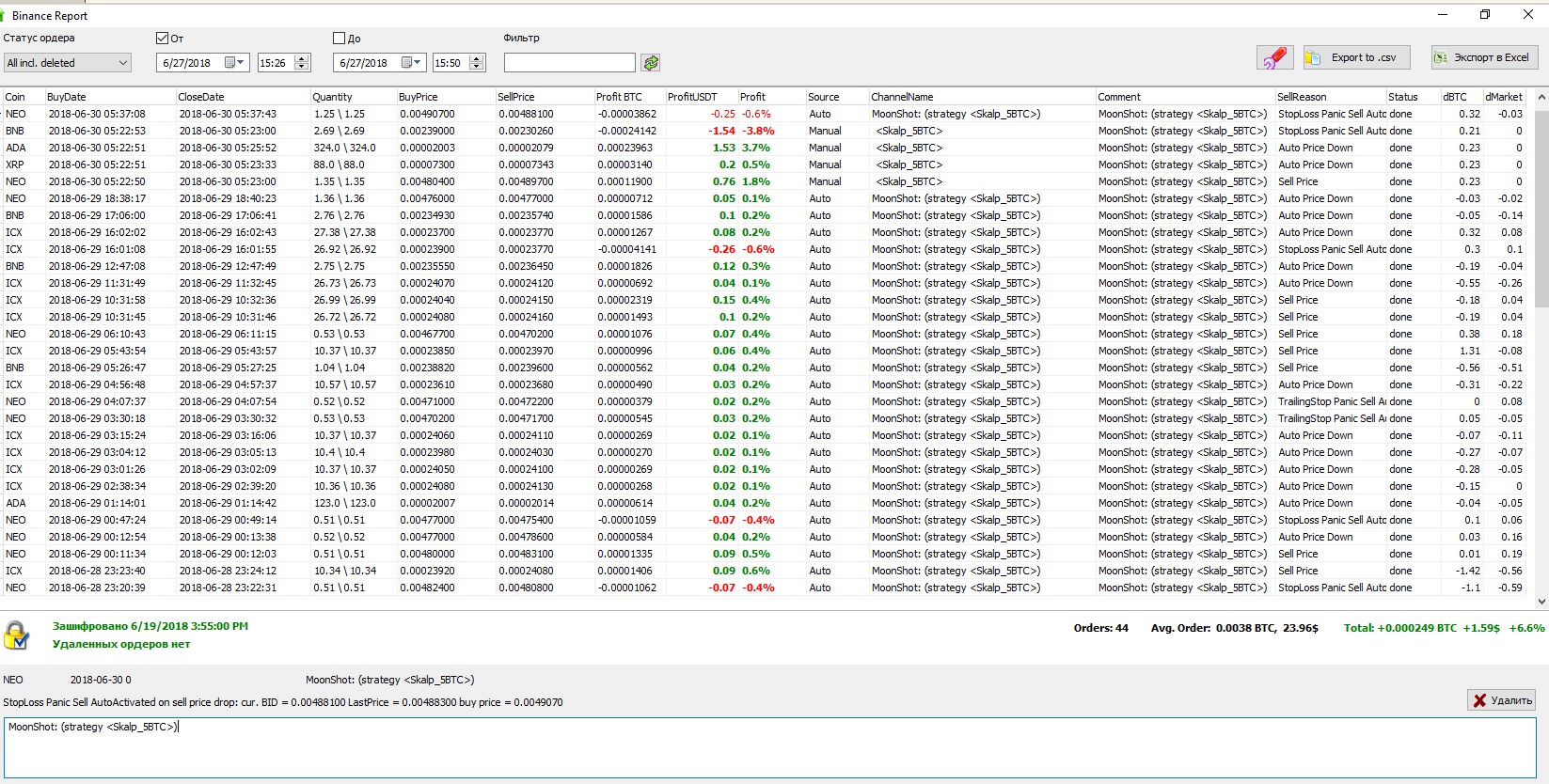
Task: Click the Total profit summary text
Action: click(1444, 628)
